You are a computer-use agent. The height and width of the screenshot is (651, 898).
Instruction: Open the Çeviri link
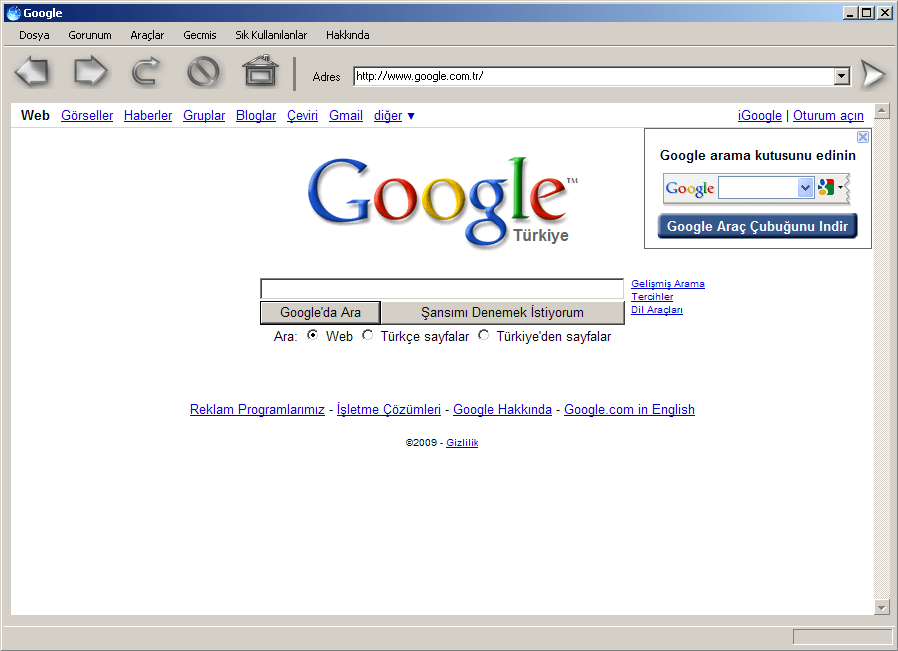(302, 116)
